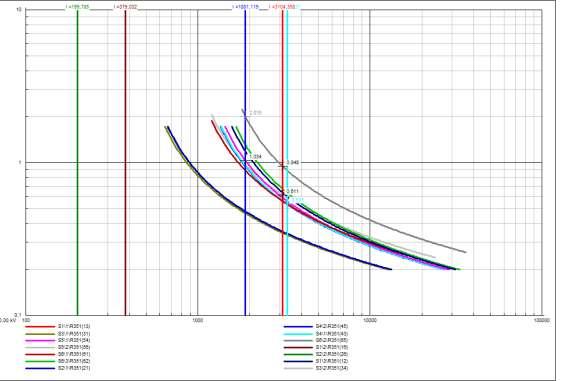
Task: Click the 10000 x-axis tick label
Action: 369,320
